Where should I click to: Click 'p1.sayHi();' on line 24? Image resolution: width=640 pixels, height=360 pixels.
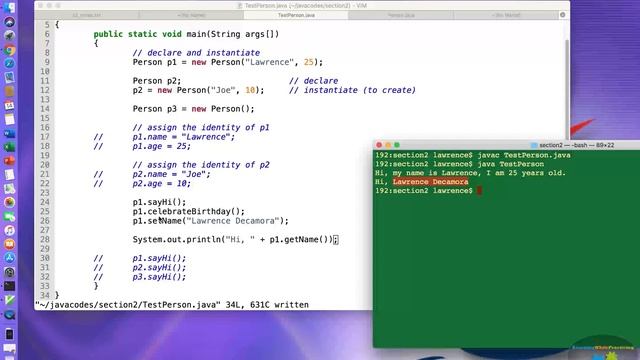click(159, 202)
